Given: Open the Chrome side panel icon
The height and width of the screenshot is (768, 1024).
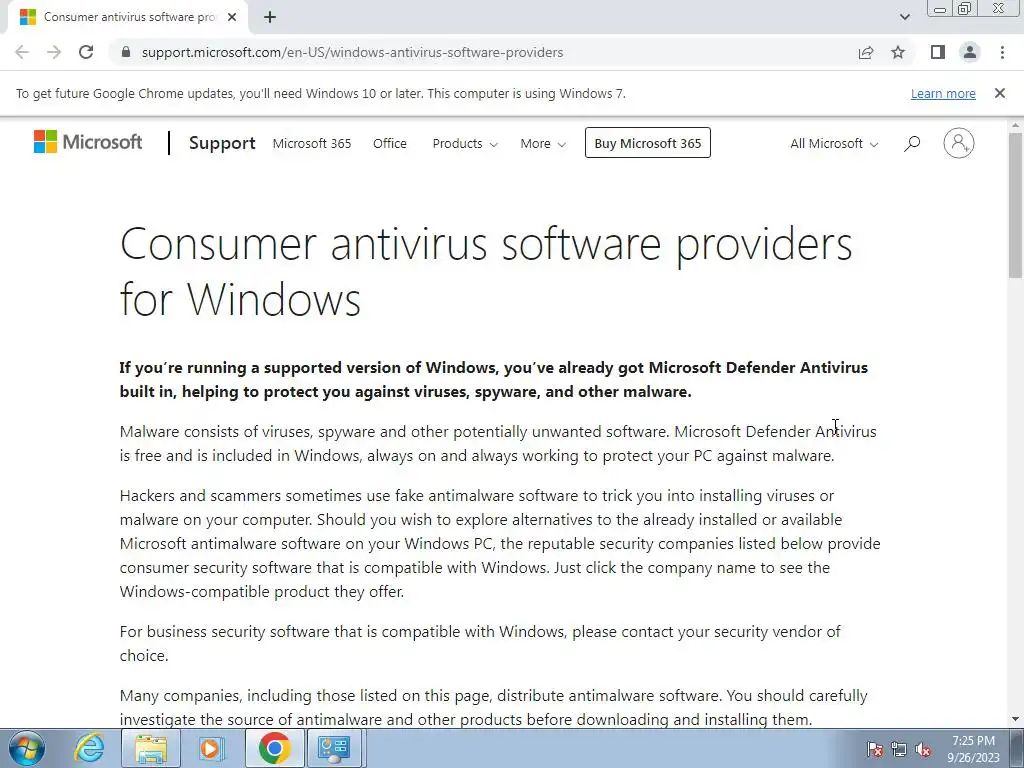Looking at the screenshot, I should click(938, 52).
